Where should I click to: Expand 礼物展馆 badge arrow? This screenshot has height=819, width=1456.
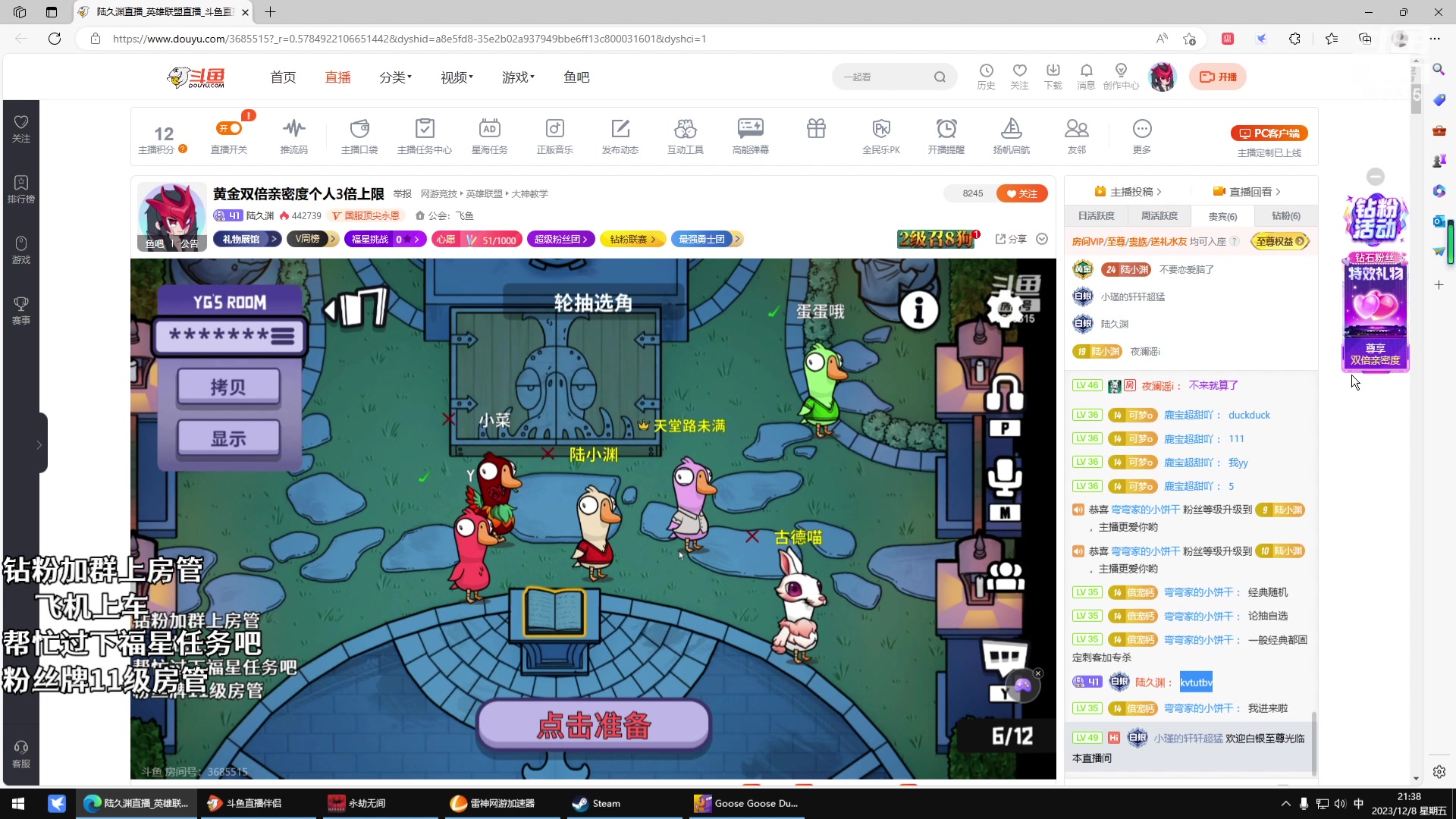click(274, 239)
